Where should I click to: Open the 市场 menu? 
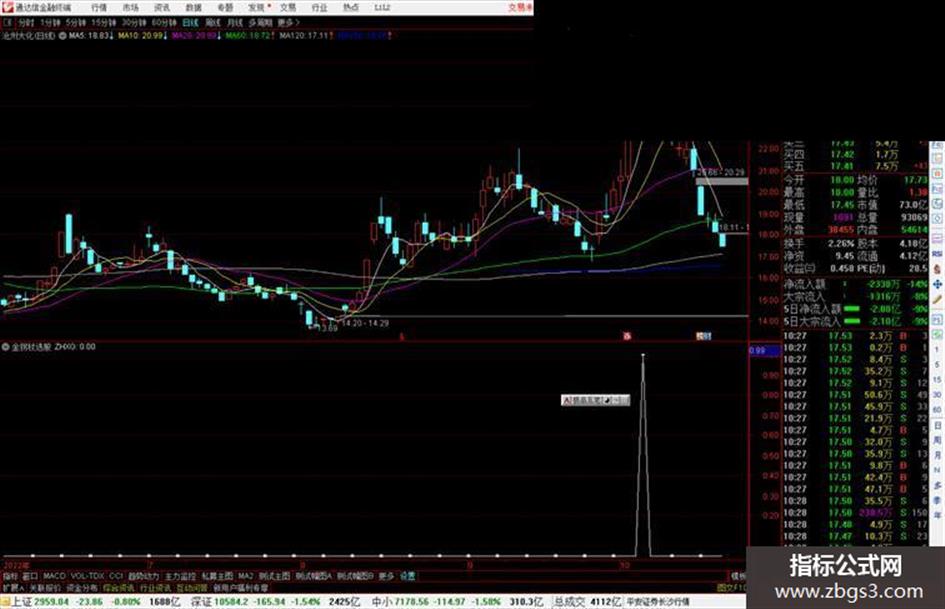tap(130, 7)
